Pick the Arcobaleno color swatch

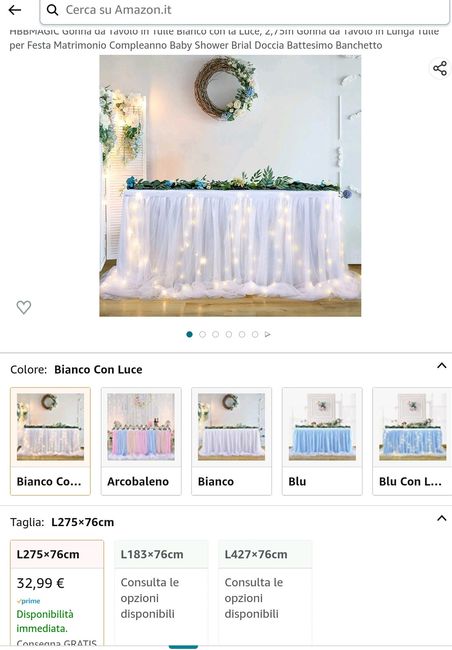click(x=141, y=441)
